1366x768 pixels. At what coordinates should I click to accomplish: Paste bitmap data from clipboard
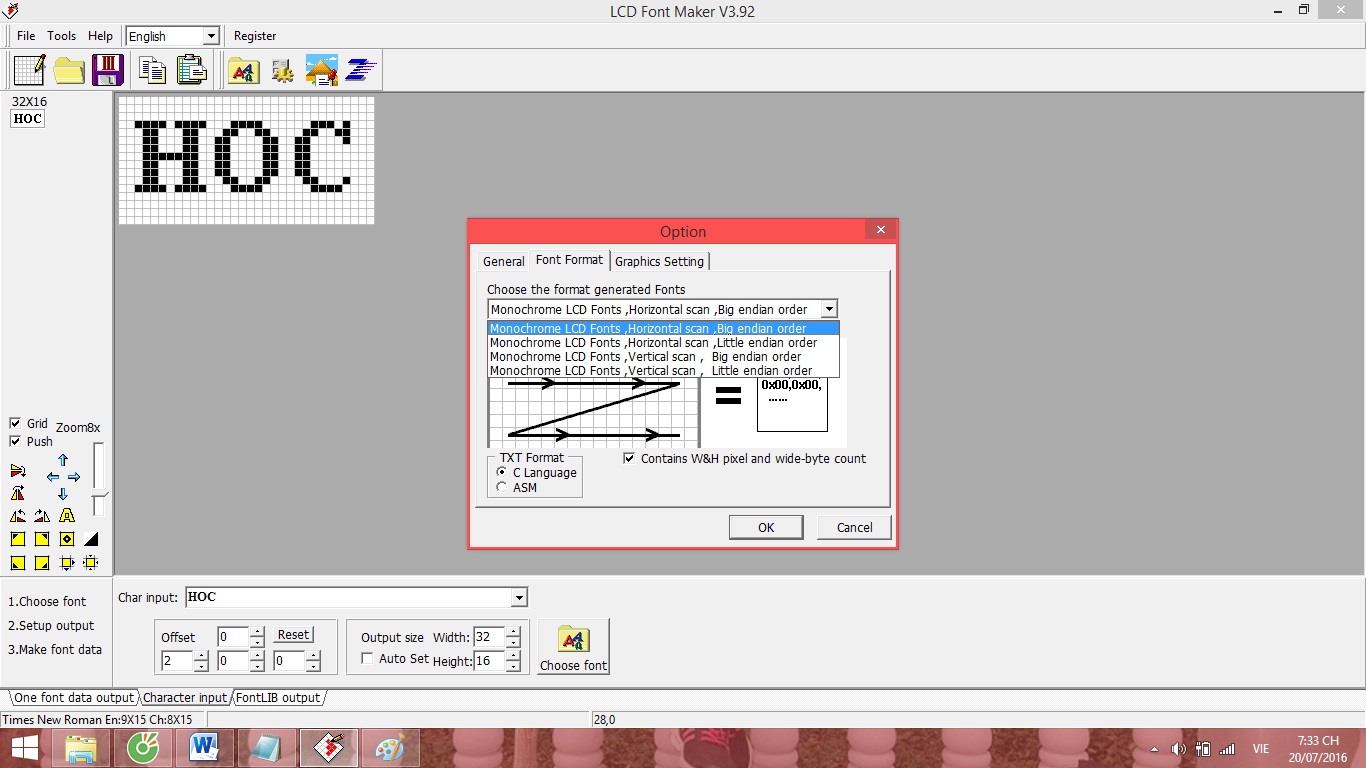[x=191, y=69]
